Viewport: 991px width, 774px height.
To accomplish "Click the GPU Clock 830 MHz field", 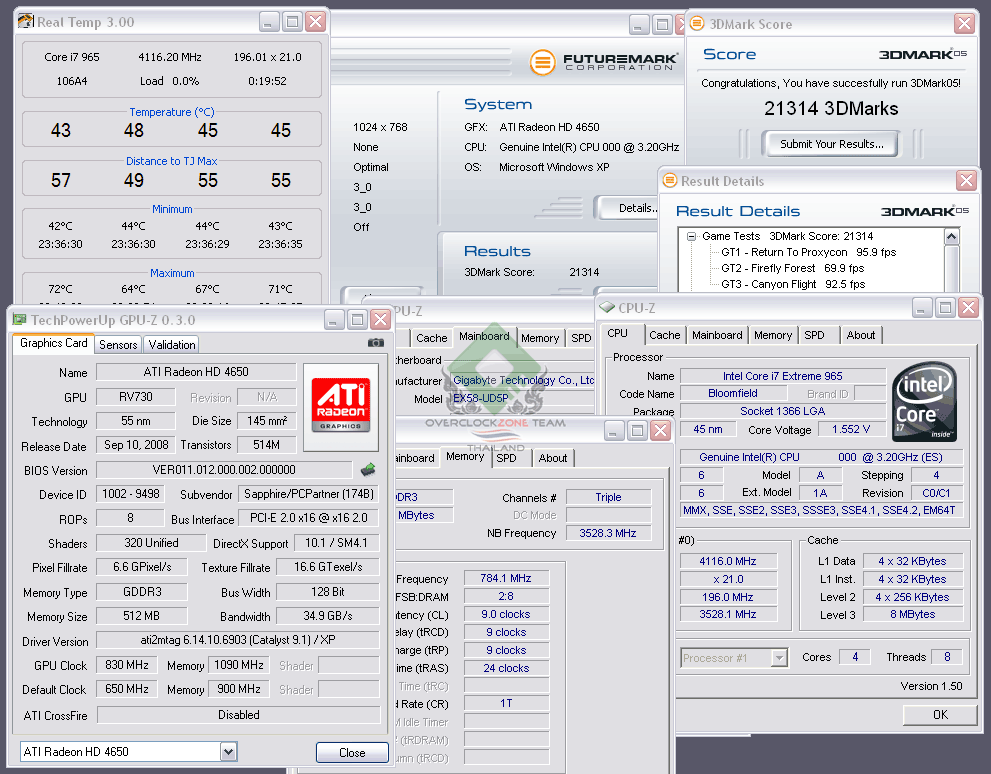I will [x=127, y=665].
